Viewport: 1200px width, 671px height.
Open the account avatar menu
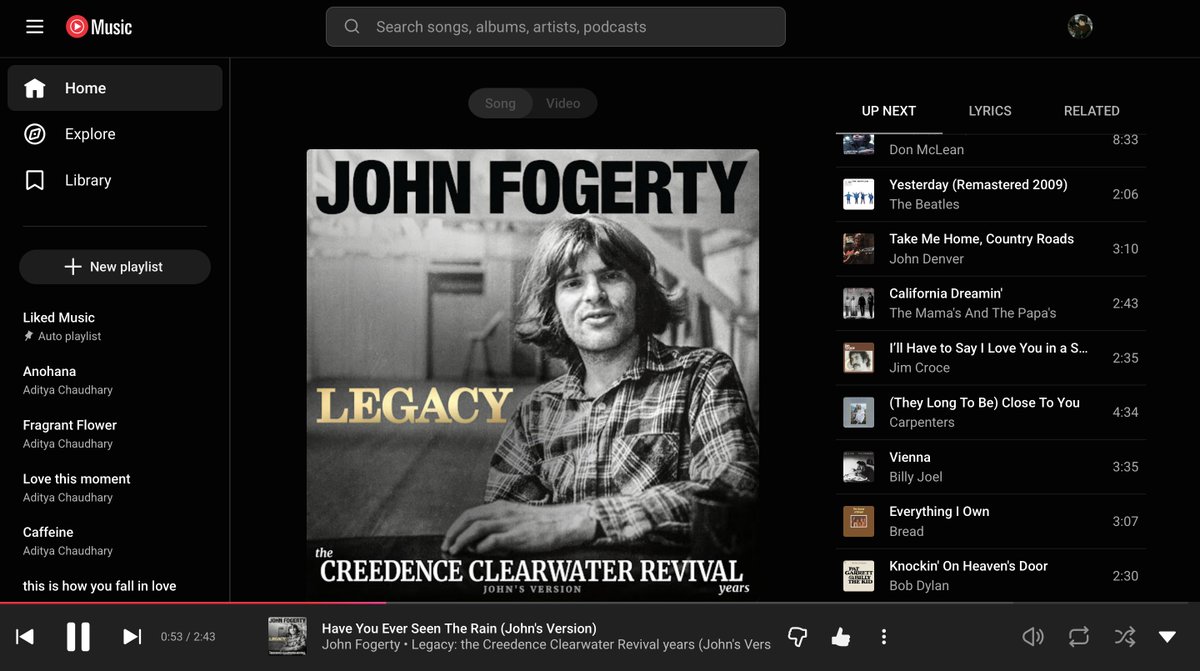pyautogui.click(x=1080, y=27)
